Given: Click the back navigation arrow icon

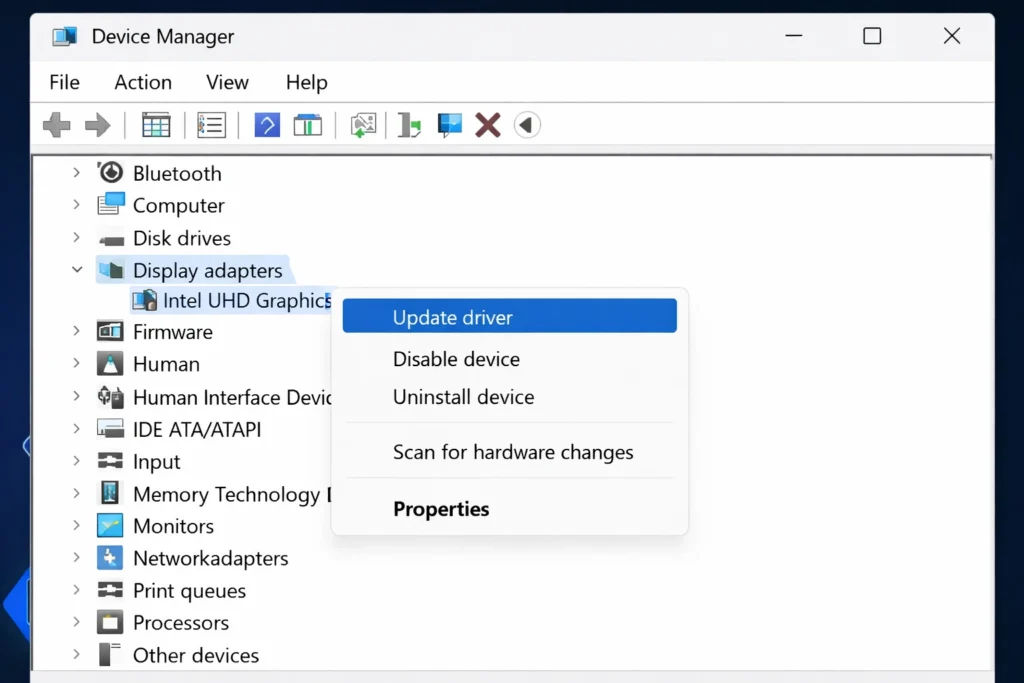Looking at the screenshot, I should (56, 124).
